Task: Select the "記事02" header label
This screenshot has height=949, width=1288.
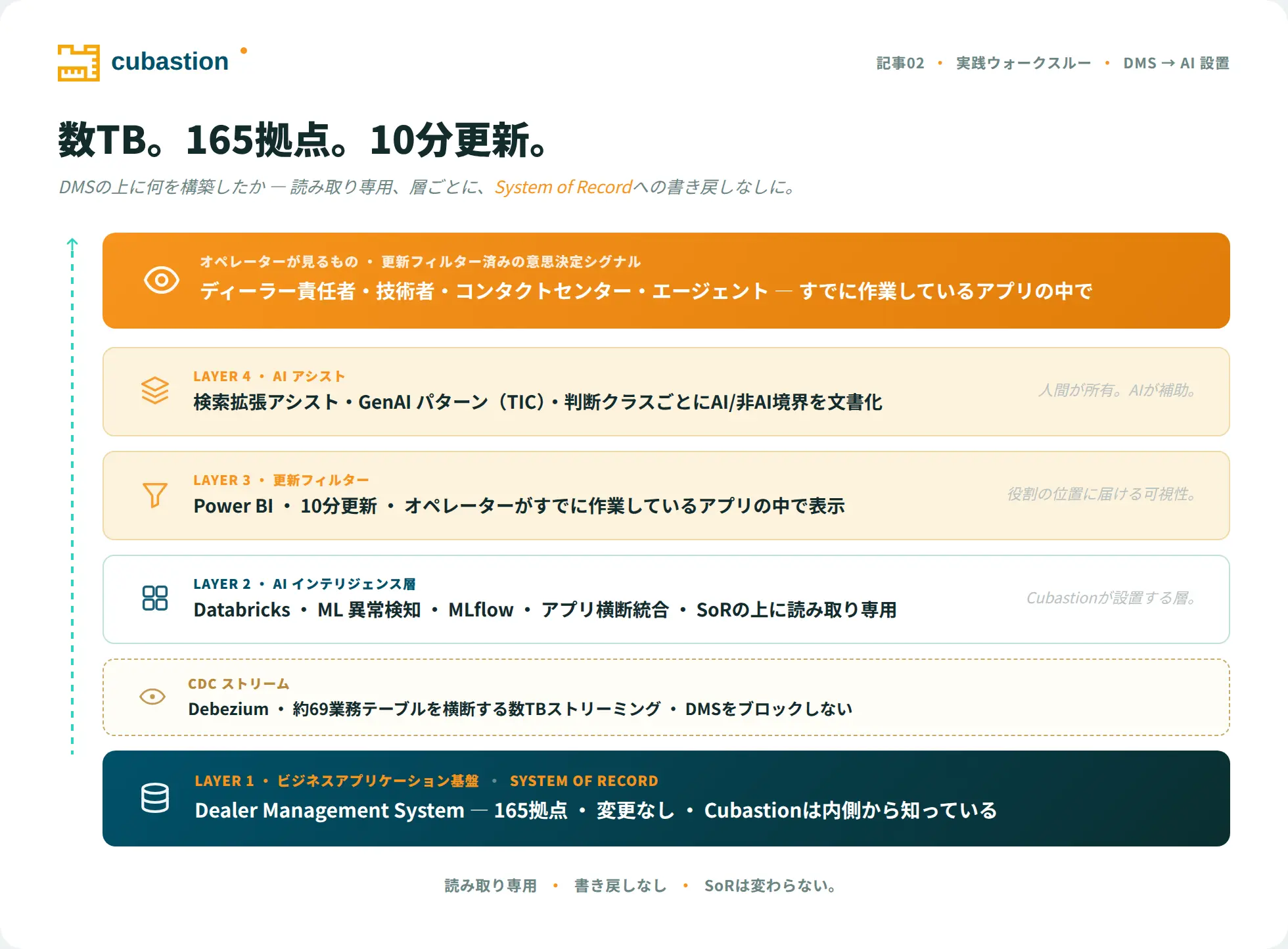Action: [900, 63]
